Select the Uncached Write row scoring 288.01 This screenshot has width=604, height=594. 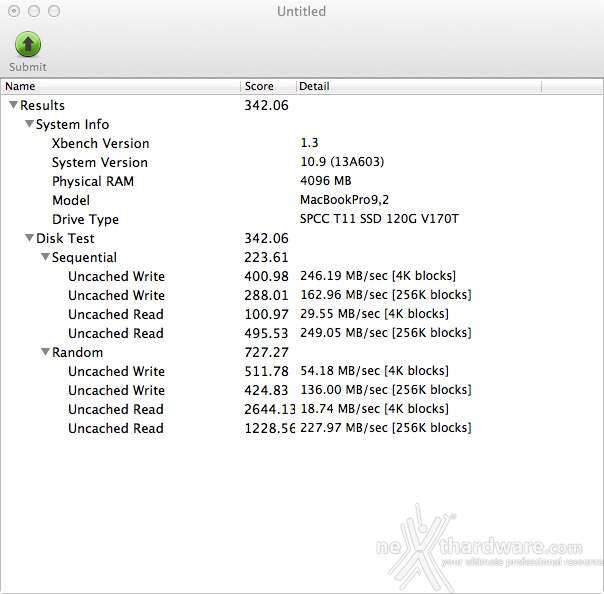point(302,295)
